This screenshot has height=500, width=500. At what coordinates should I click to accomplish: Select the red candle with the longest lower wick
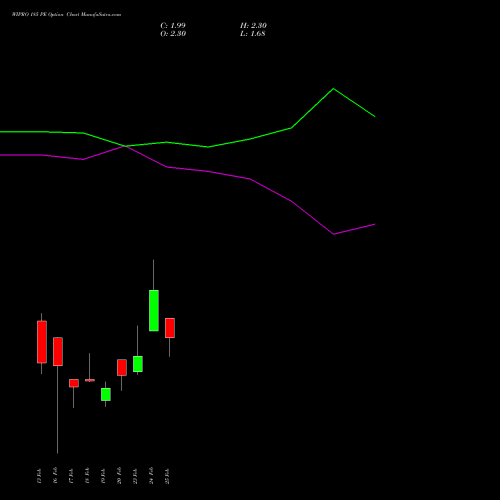click(x=58, y=351)
